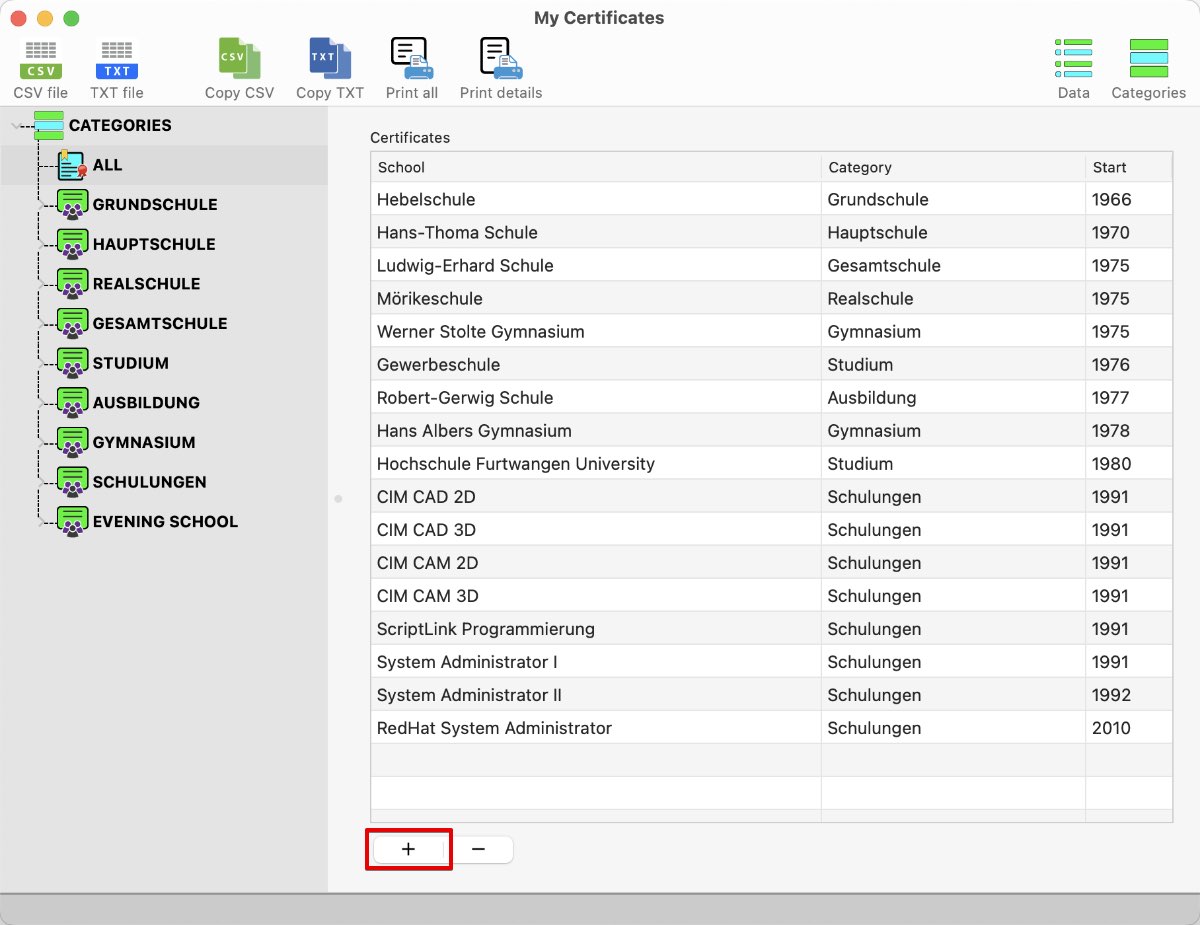Switch to Categories view icon
Image resolution: width=1200 pixels, height=925 pixels.
point(1149,58)
